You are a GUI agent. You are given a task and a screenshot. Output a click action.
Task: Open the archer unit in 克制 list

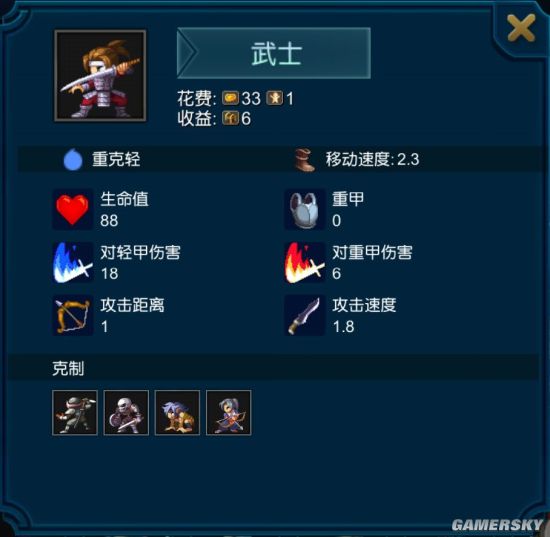point(229,413)
